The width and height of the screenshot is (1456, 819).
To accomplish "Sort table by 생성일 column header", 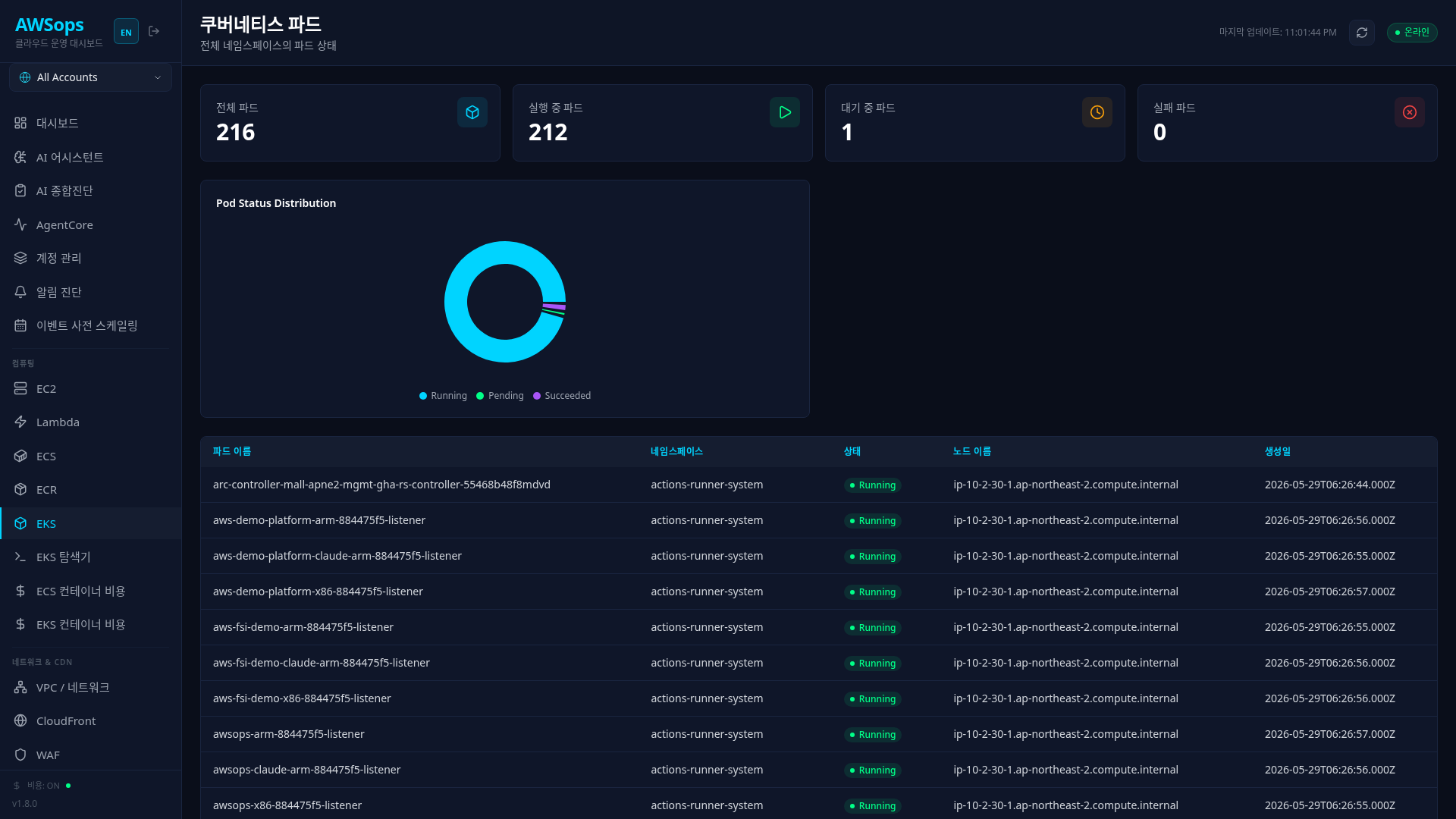I will 1278,451.
